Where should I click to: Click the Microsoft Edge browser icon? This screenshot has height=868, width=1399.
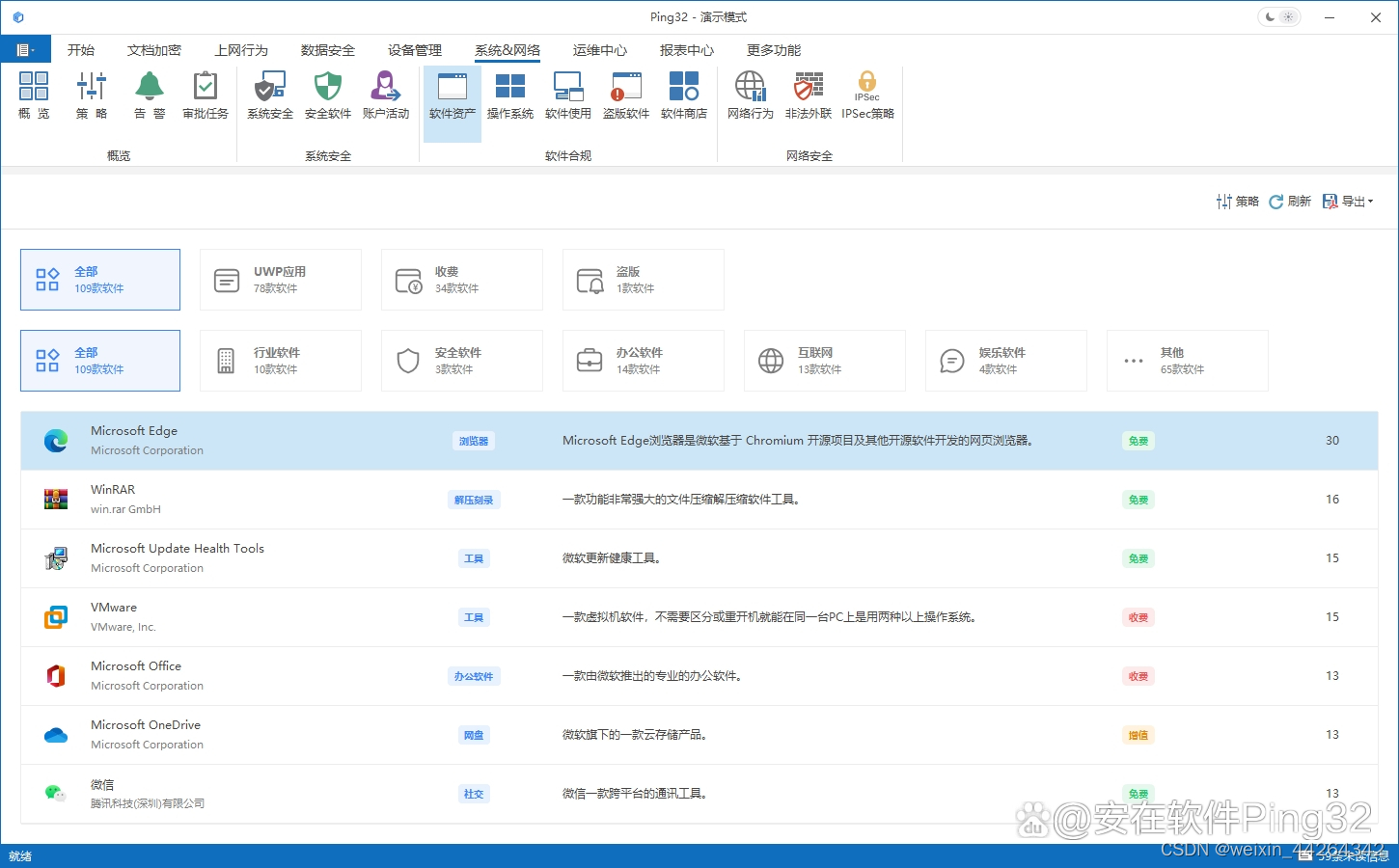point(56,441)
